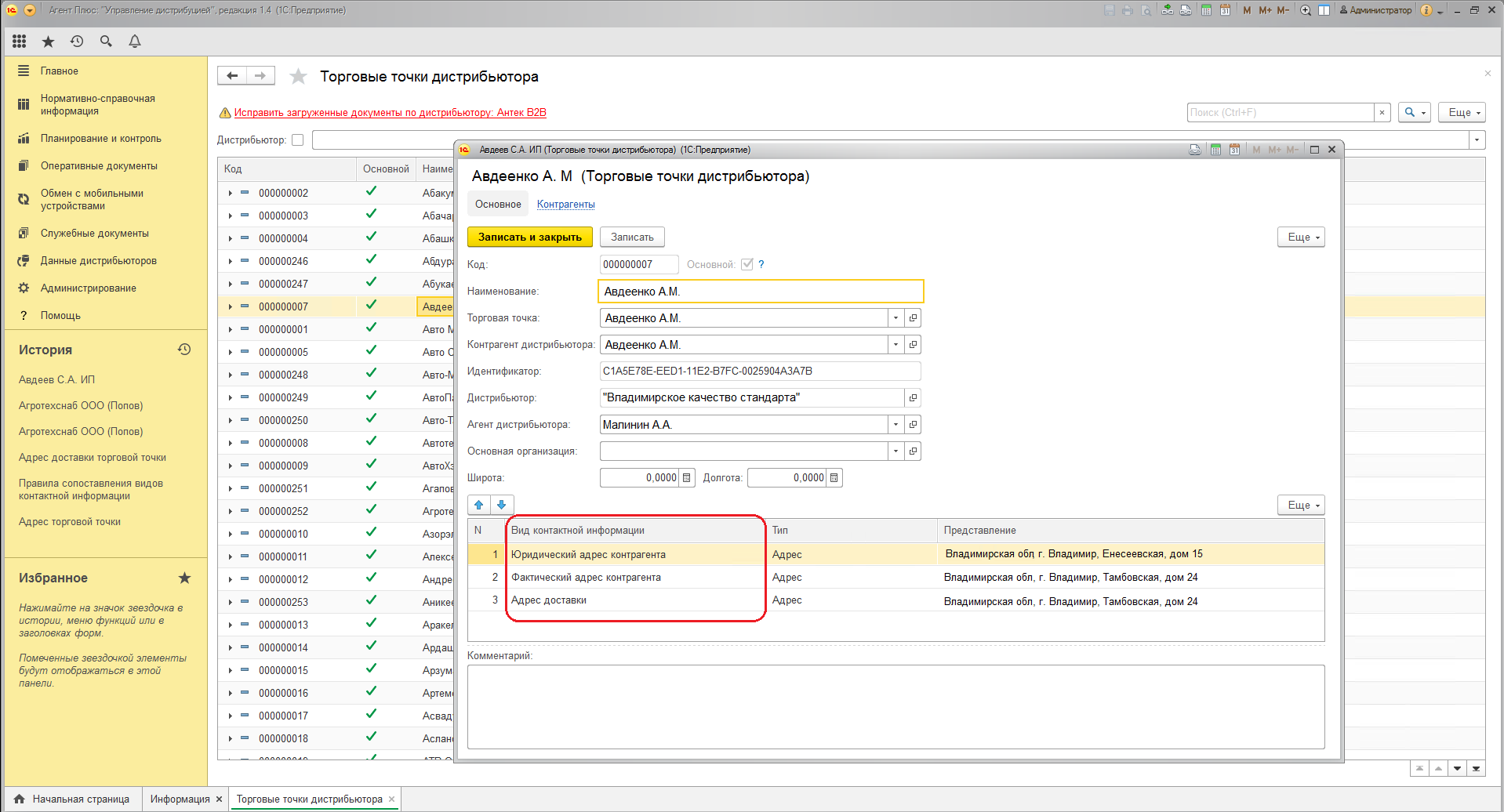Open Адрес торговой точки from history
This screenshot has width=1504, height=812.
(x=70, y=521)
